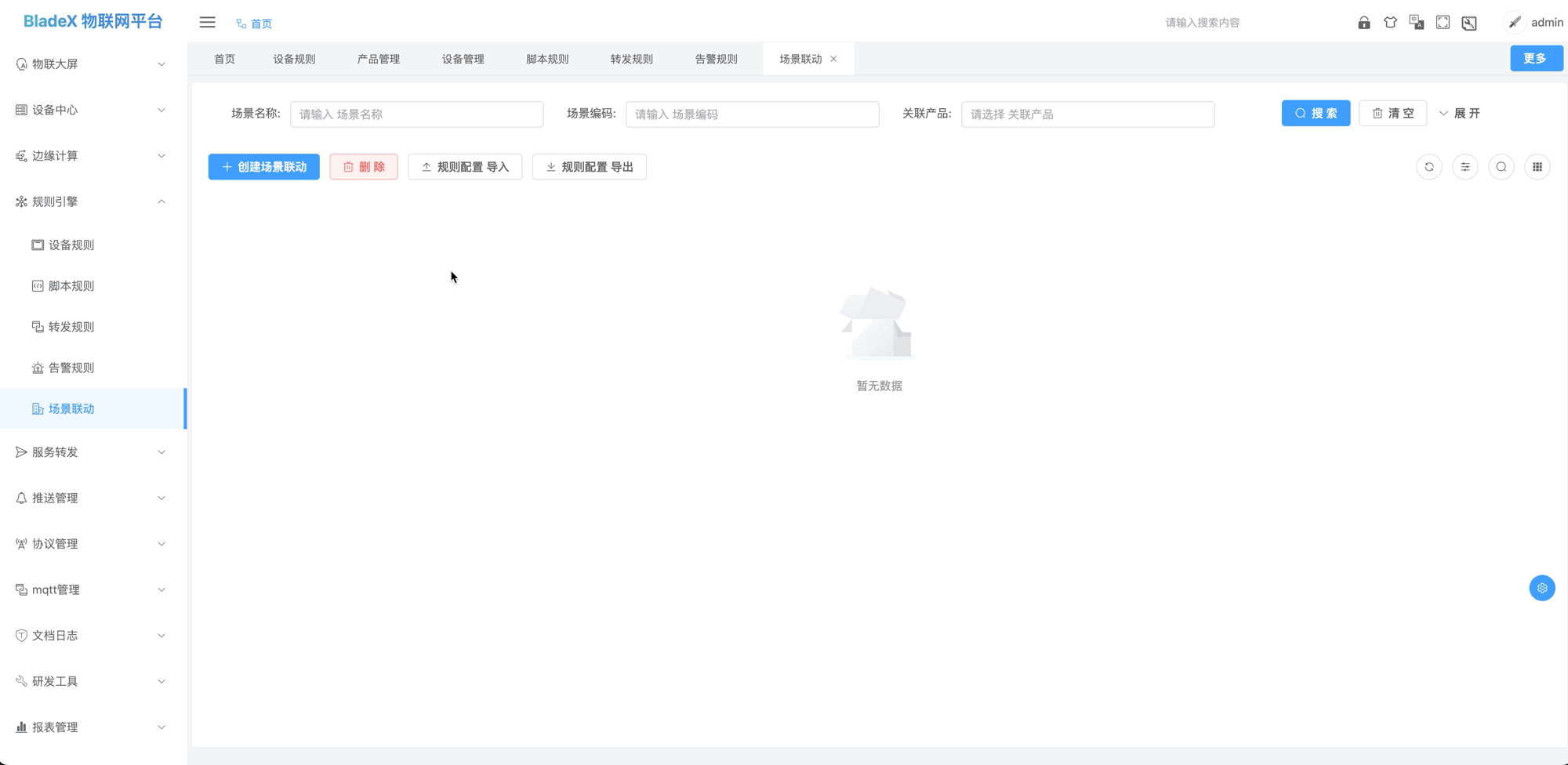Viewport: 1568px width, 765px height.
Task: Open the 关联产品 dropdown selector
Action: (1087, 114)
